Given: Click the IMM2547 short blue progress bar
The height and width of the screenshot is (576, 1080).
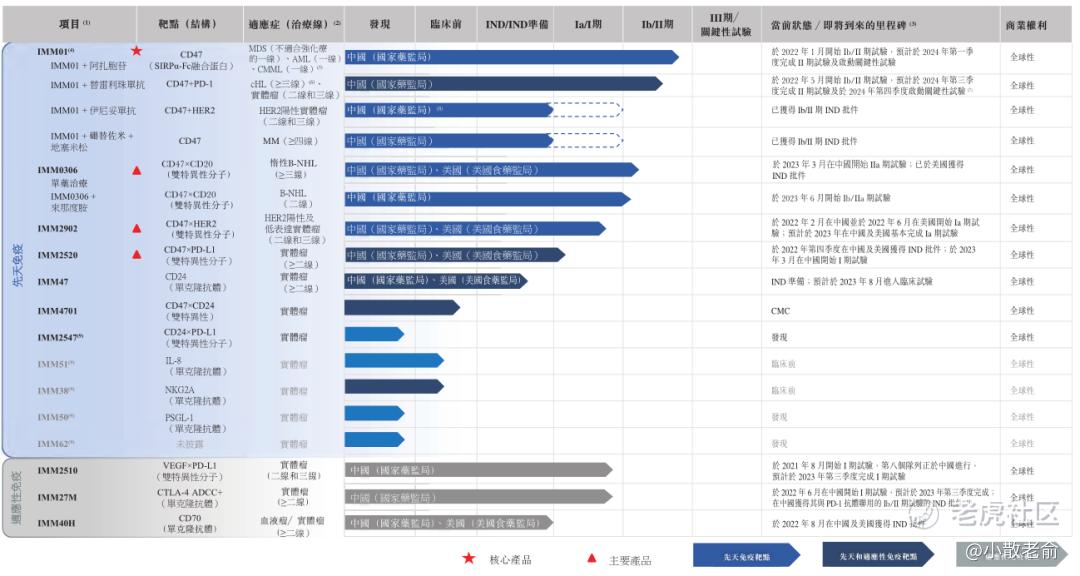Looking at the screenshot, I should 374,334.
